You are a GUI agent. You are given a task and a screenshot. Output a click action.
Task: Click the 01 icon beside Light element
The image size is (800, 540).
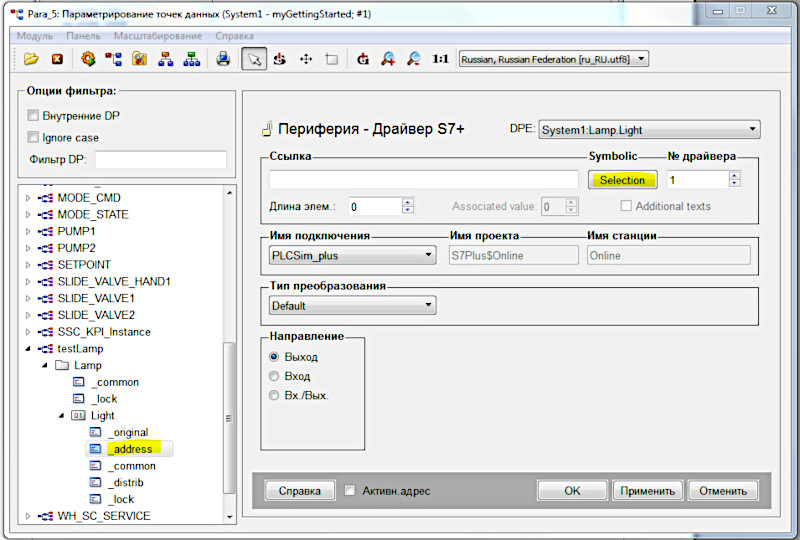point(78,415)
